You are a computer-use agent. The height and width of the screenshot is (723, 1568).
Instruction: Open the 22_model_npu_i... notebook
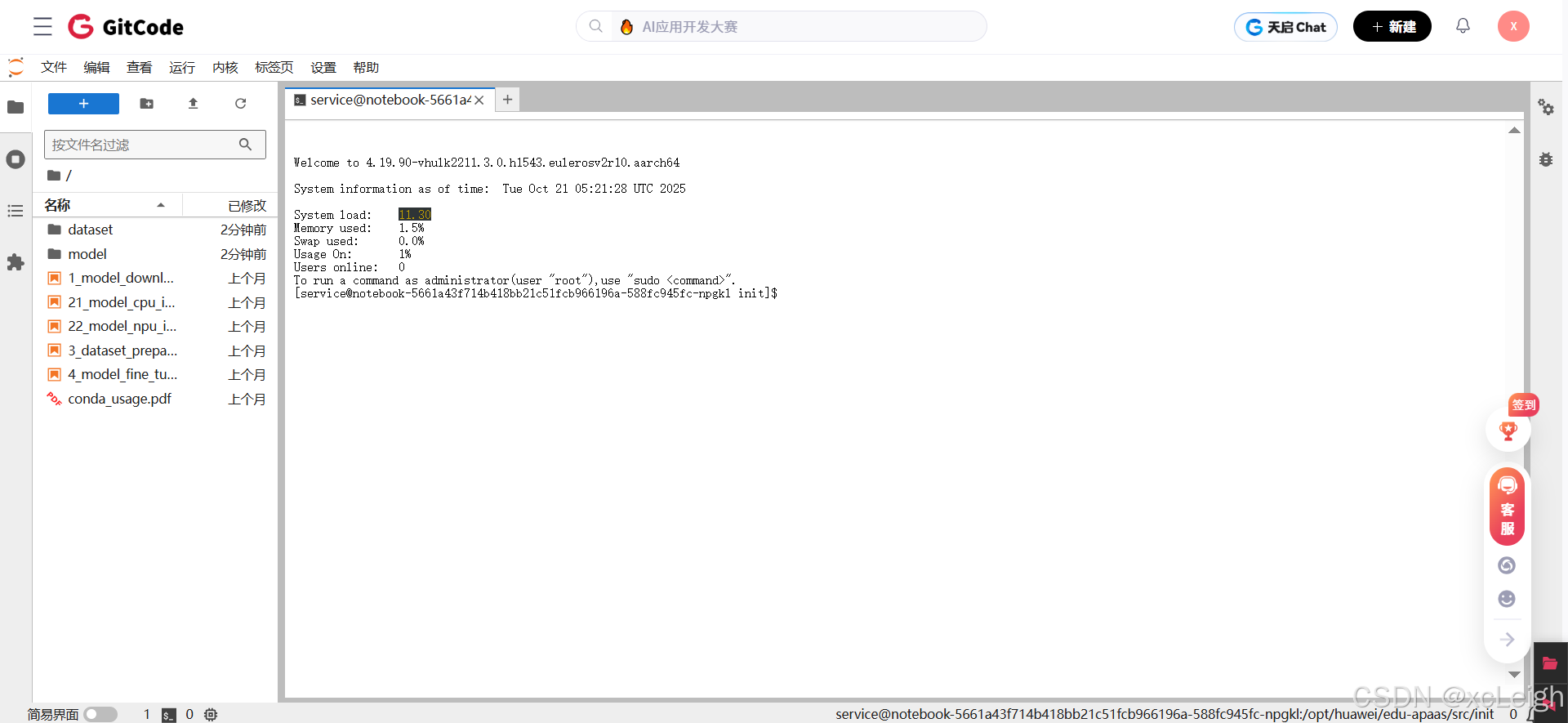click(x=157, y=326)
